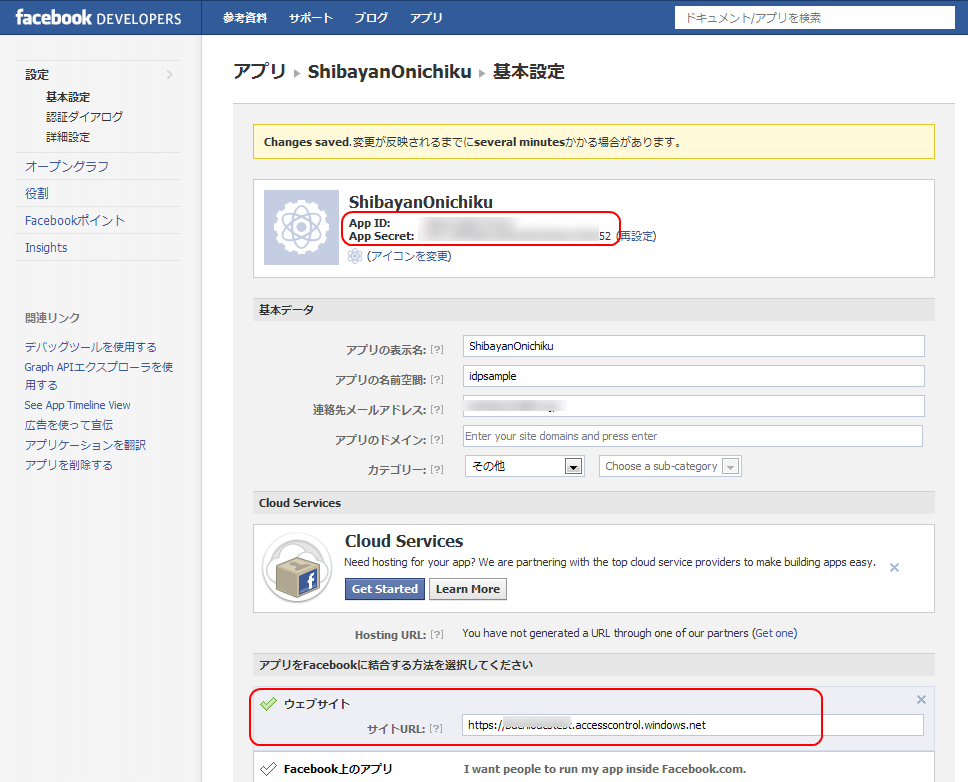The height and width of the screenshot is (782, 968).
Task: Open the アプリ top menu item
Action: pos(426,18)
